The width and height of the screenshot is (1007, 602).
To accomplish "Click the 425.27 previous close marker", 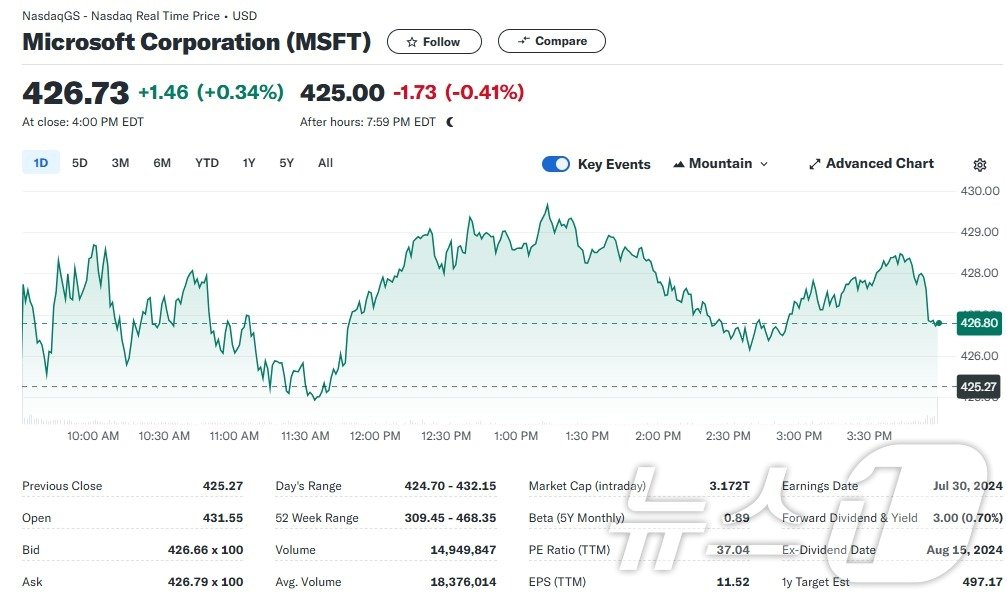I will (x=978, y=386).
